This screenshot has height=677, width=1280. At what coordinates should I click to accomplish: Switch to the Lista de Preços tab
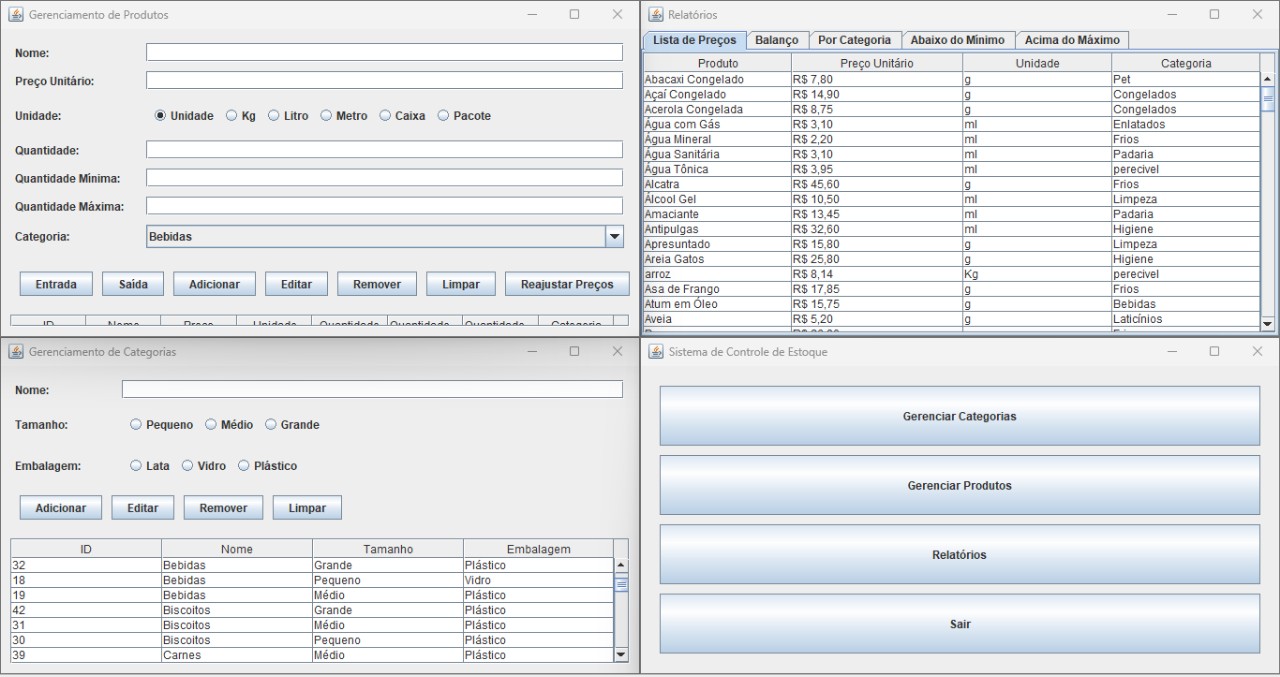[x=694, y=40]
